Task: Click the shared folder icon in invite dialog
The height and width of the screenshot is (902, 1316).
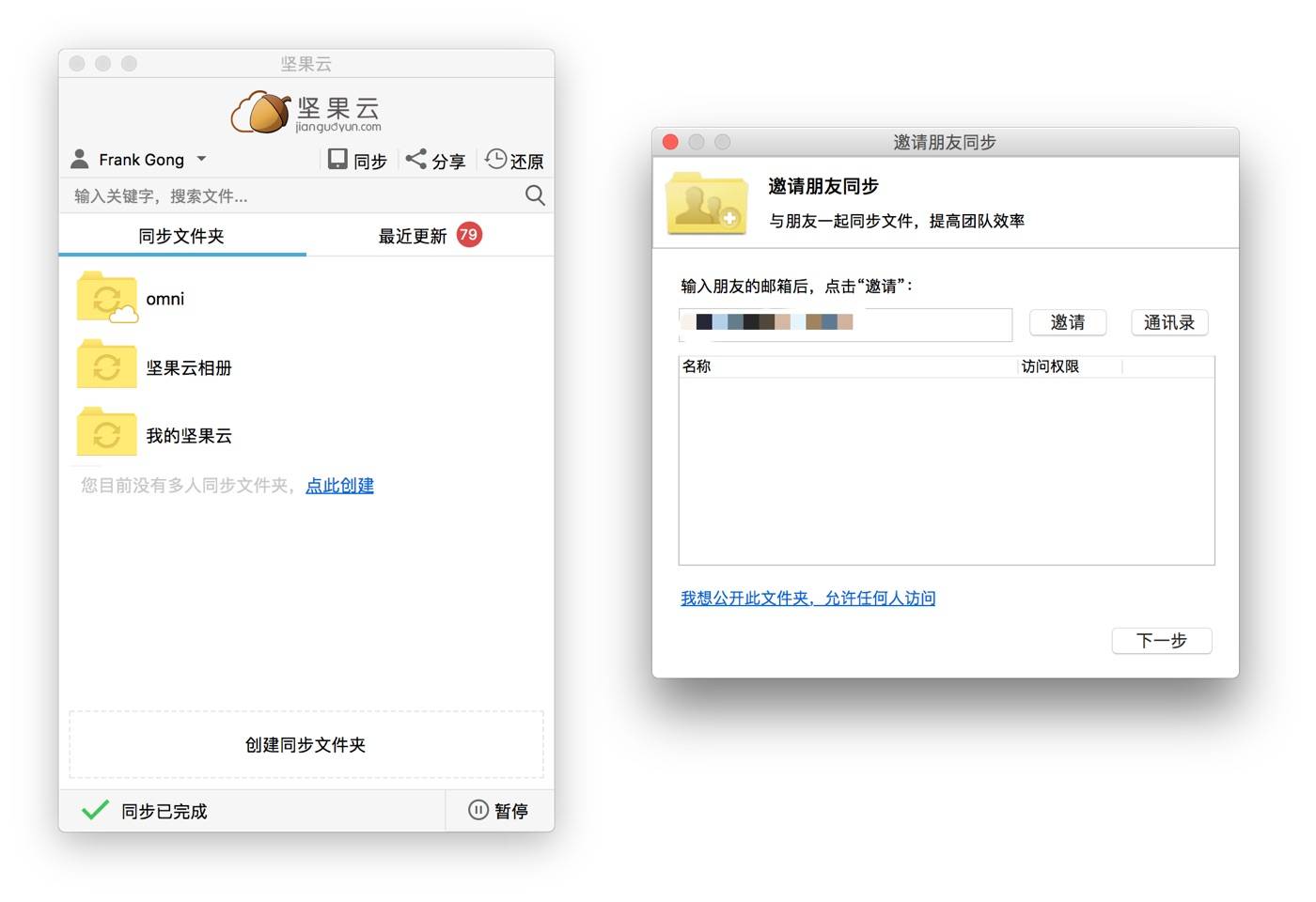Action: click(707, 203)
